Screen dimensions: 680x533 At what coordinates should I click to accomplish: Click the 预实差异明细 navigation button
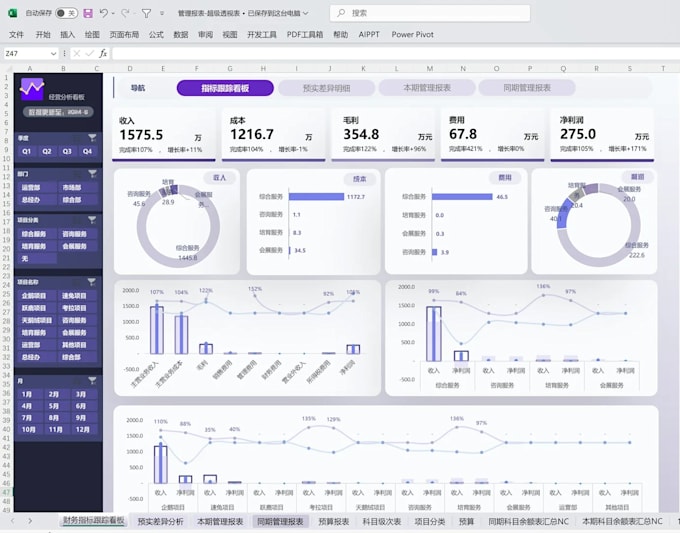click(326, 88)
